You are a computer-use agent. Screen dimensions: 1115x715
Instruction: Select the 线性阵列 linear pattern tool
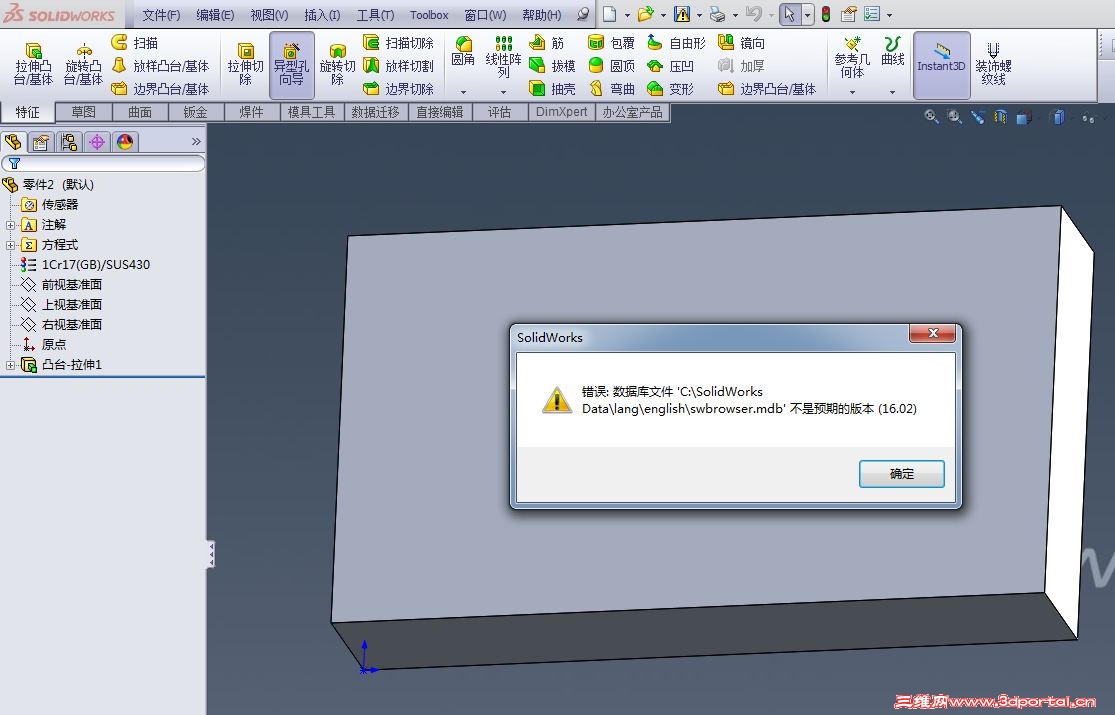click(503, 57)
